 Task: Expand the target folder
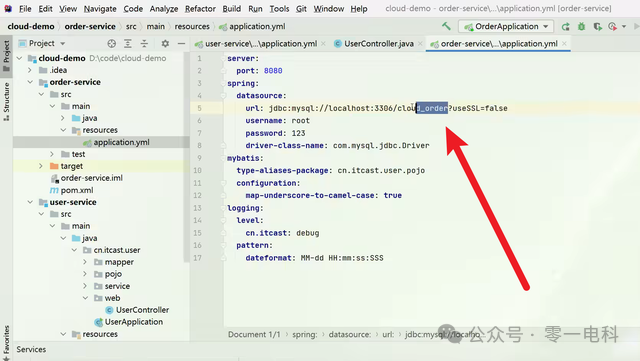point(41,166)
